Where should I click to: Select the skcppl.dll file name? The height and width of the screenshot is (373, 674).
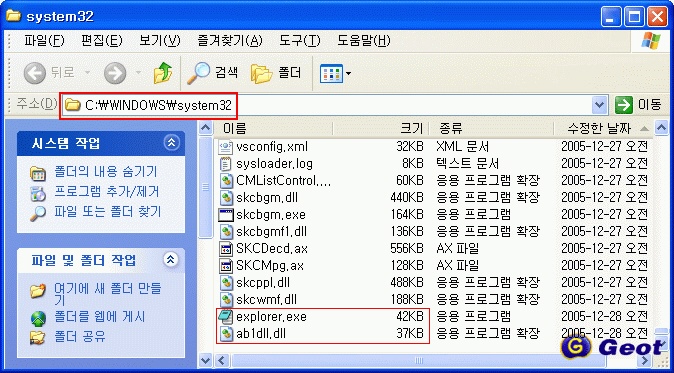[263, 282]
